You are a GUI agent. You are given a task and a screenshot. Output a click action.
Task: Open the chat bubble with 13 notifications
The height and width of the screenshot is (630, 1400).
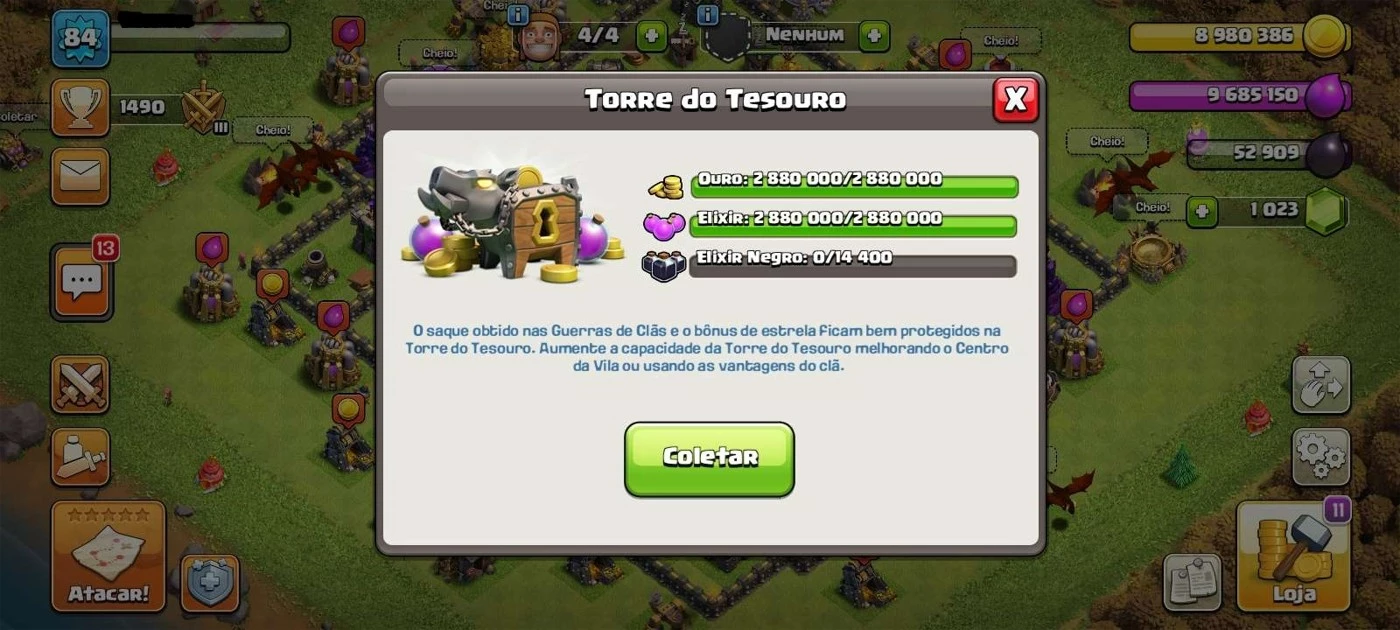(x=81, y=282)
